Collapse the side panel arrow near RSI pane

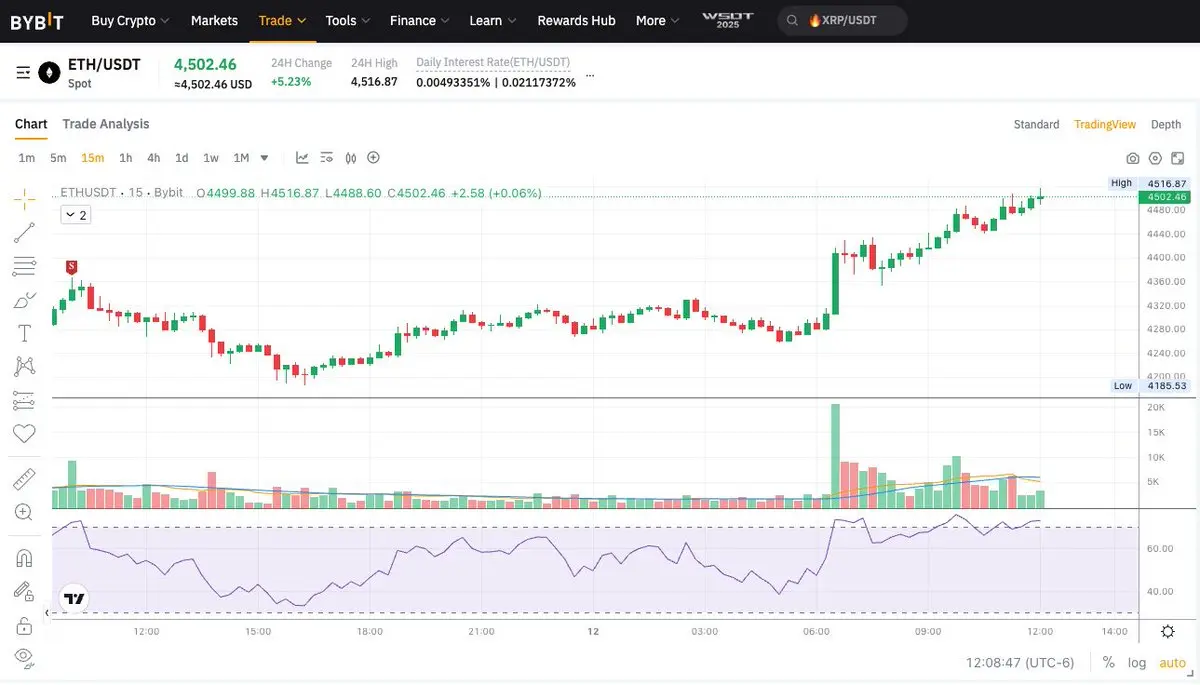tap(47, 612)
